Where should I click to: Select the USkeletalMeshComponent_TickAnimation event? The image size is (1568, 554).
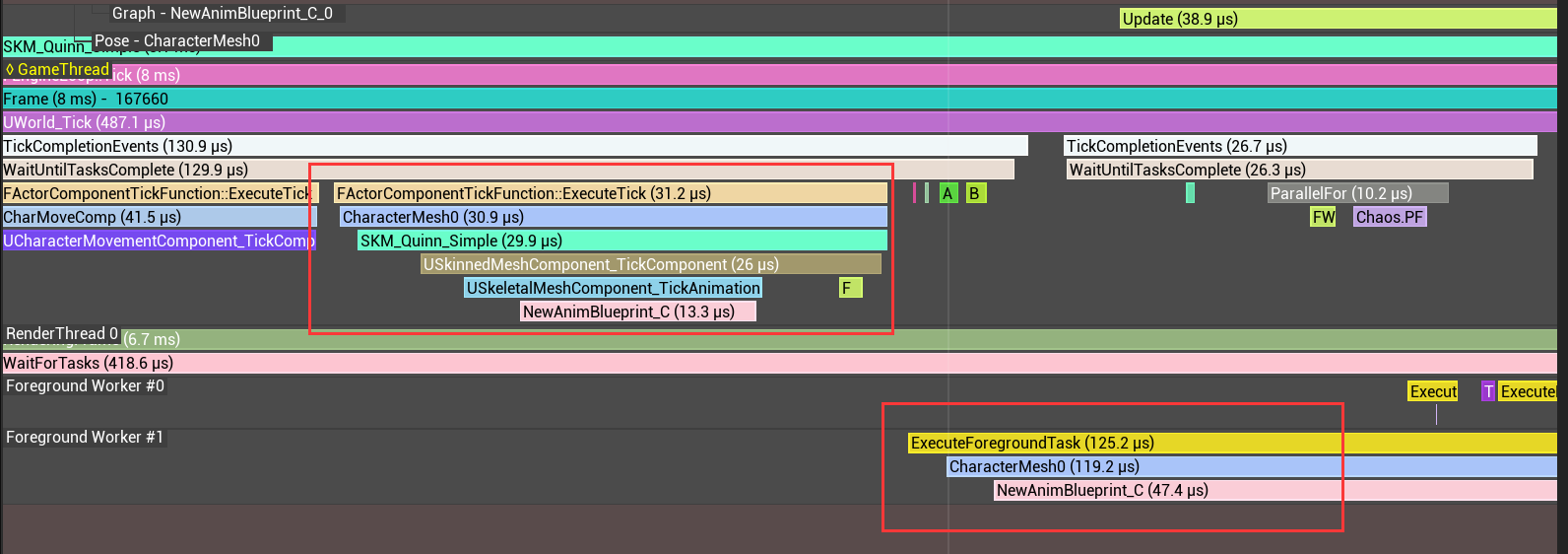pos(613,288)
